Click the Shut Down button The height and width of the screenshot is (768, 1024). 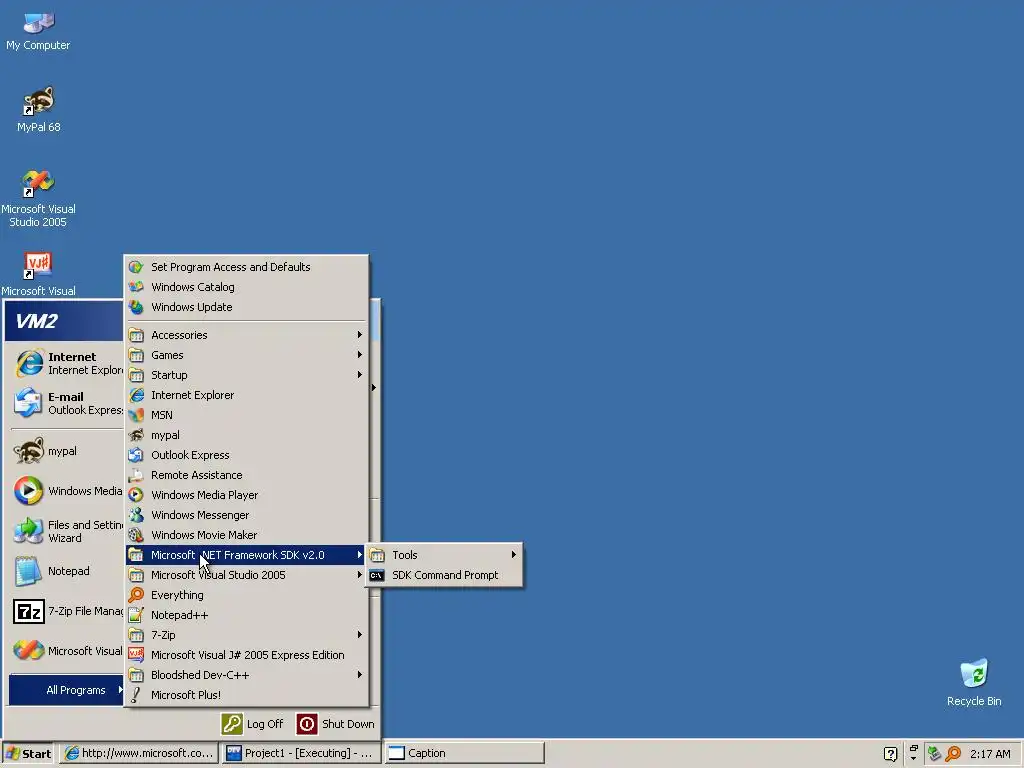point(336,724)
